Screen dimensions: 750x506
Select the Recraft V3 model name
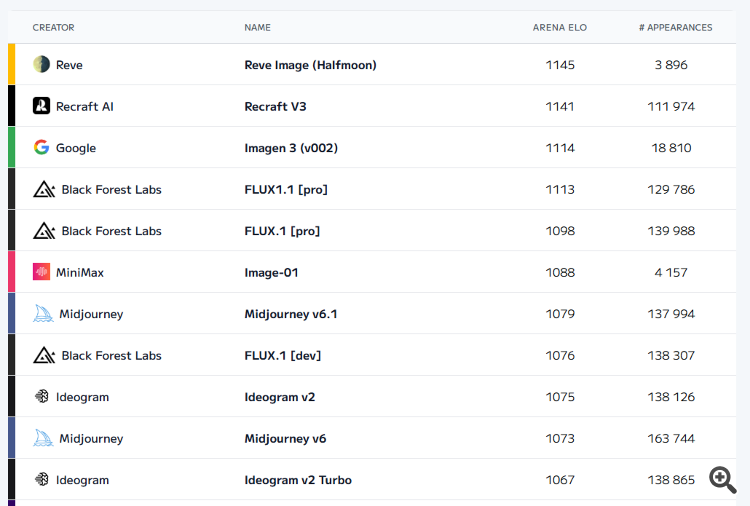[276, 106]
